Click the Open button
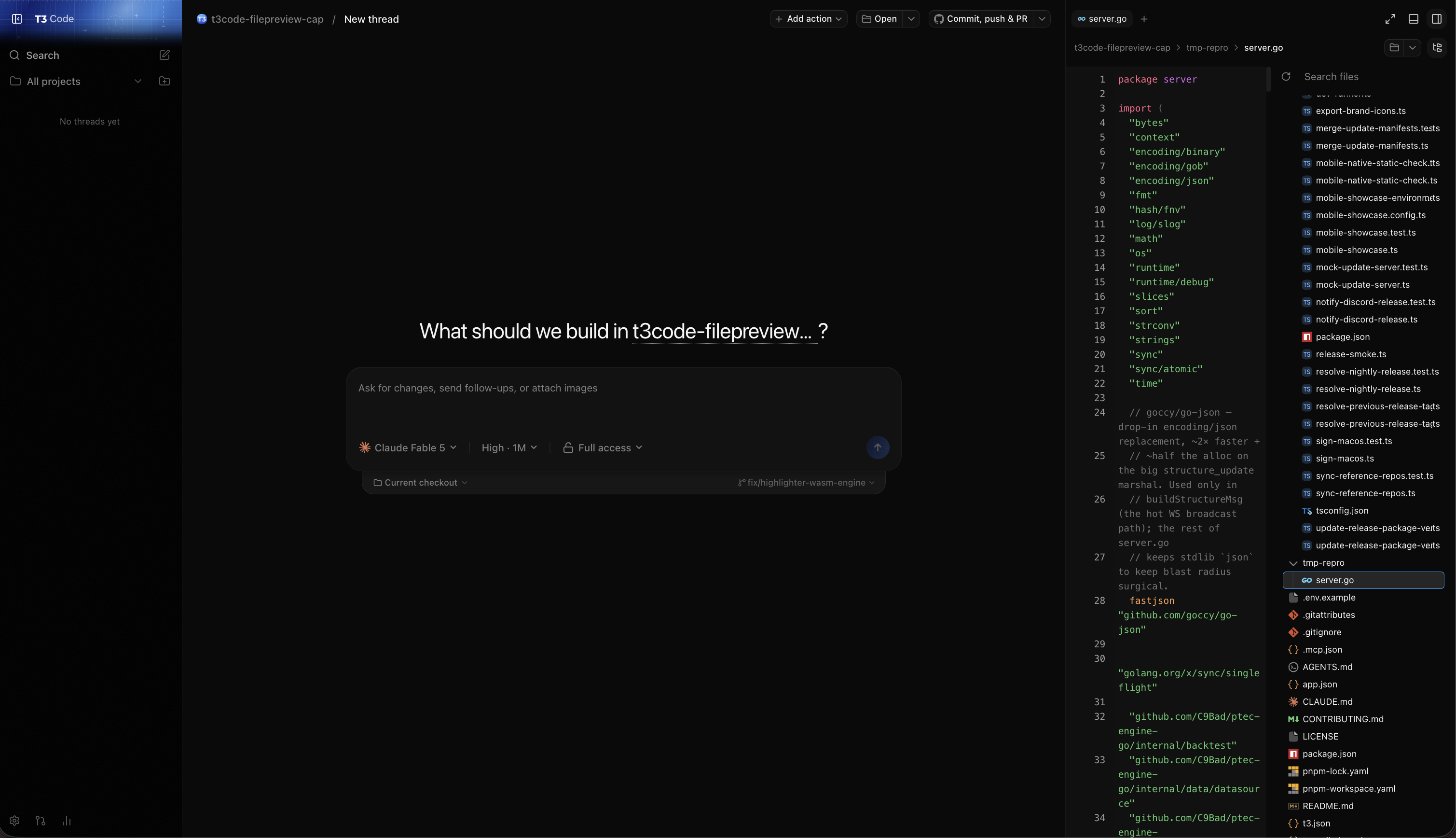Image resolution: width=1456 pixels, height=838 pixels. [880, 19]
